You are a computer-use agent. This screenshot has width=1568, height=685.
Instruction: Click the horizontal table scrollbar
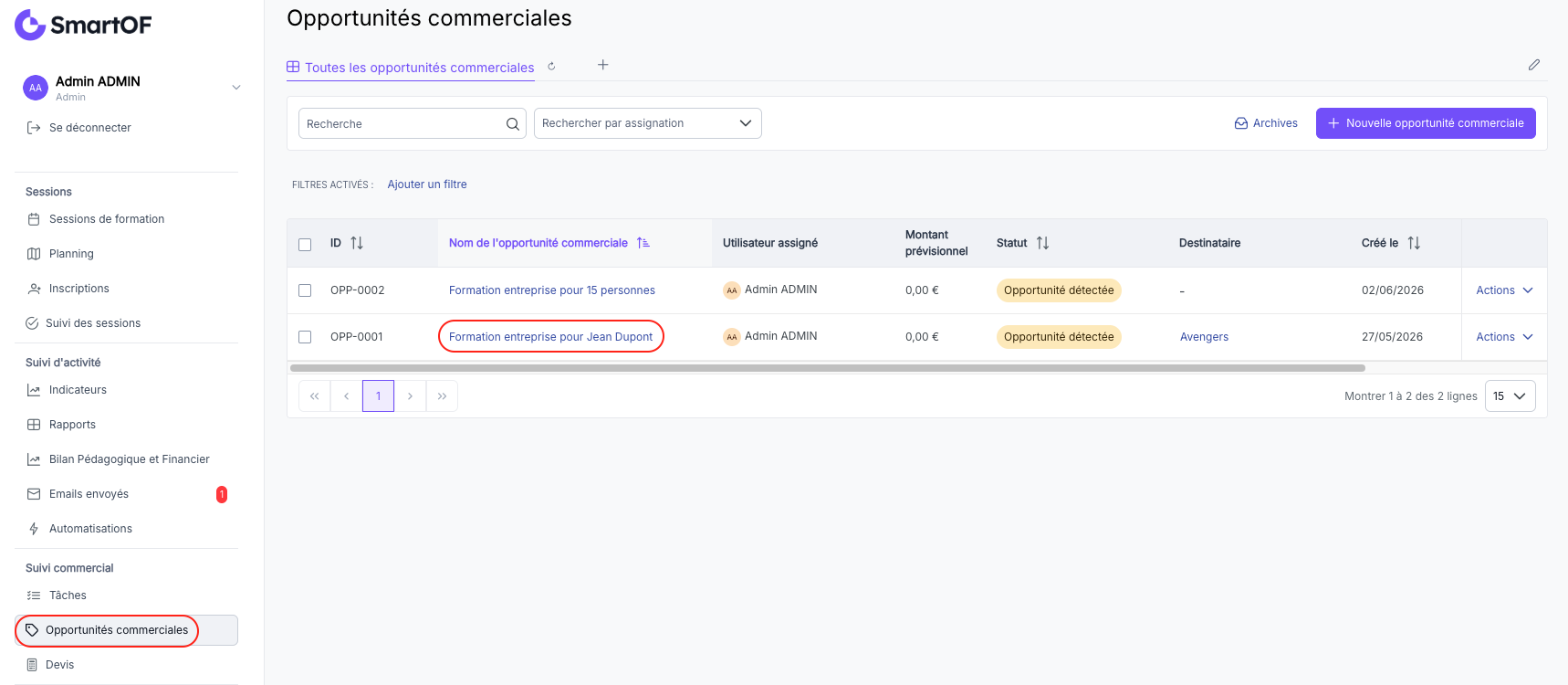(x=828, y=368)
